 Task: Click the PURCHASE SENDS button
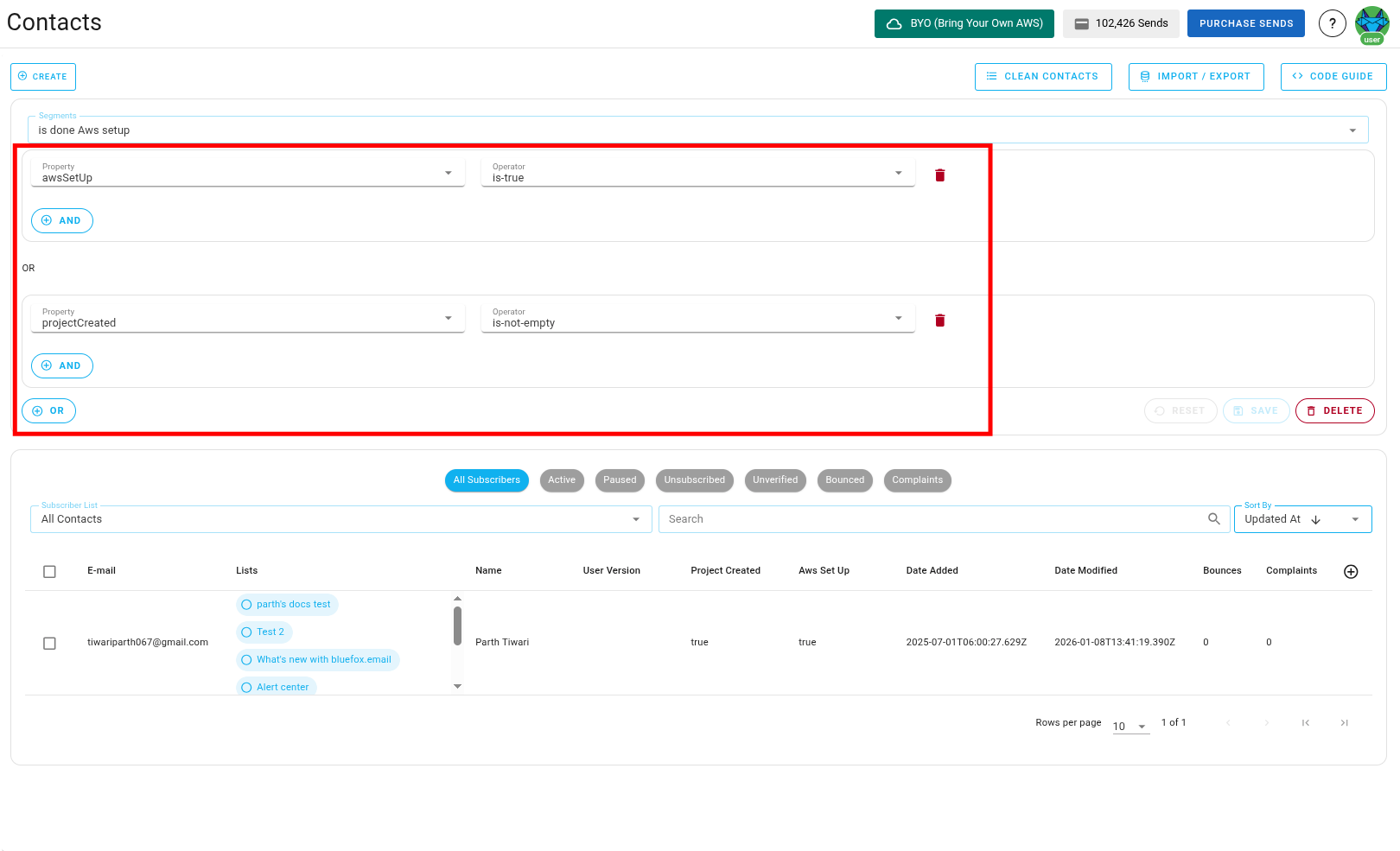click(1245, 23)
